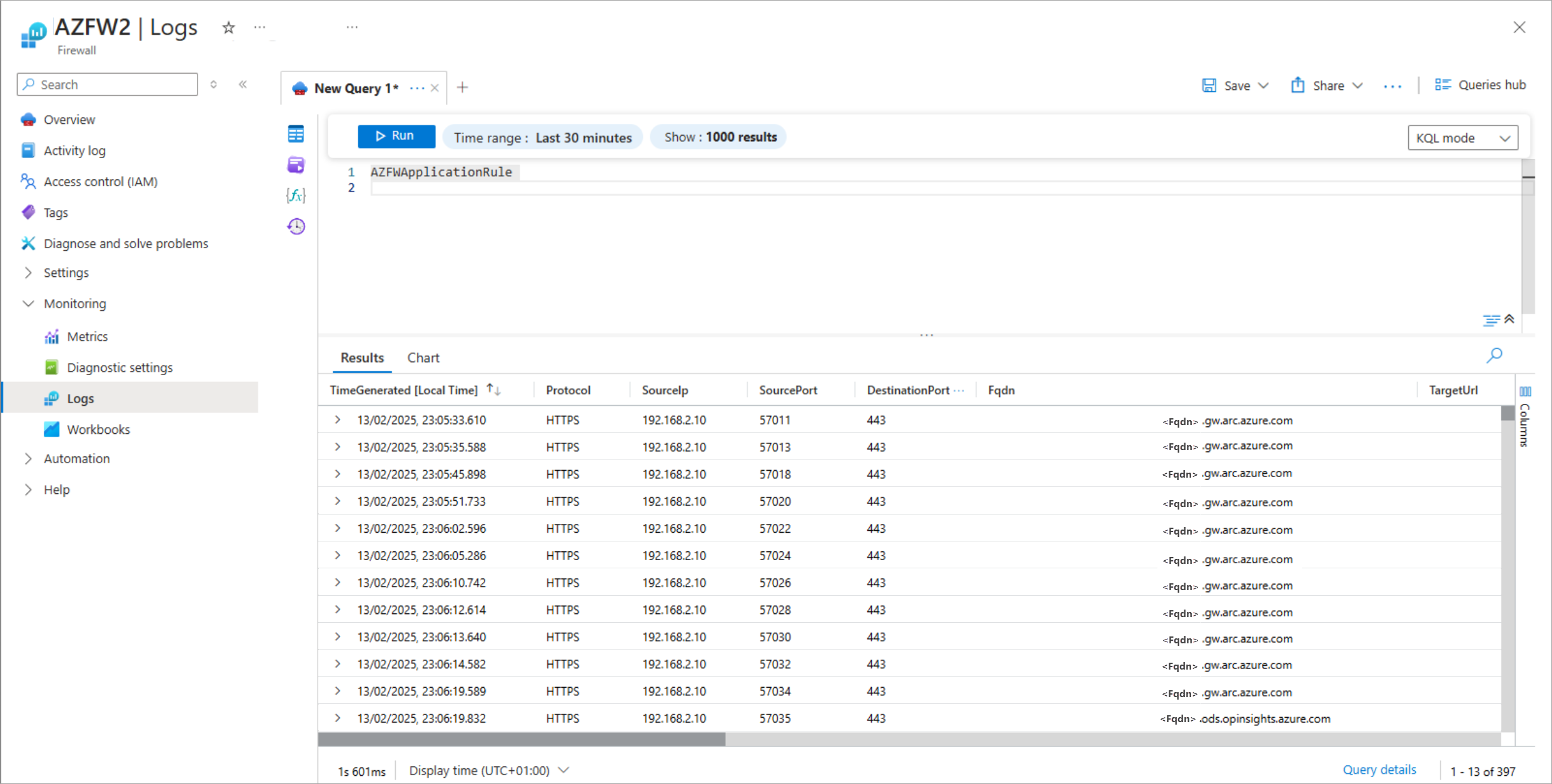Open DestinationPort column options menu

click(x=959, y=390)
